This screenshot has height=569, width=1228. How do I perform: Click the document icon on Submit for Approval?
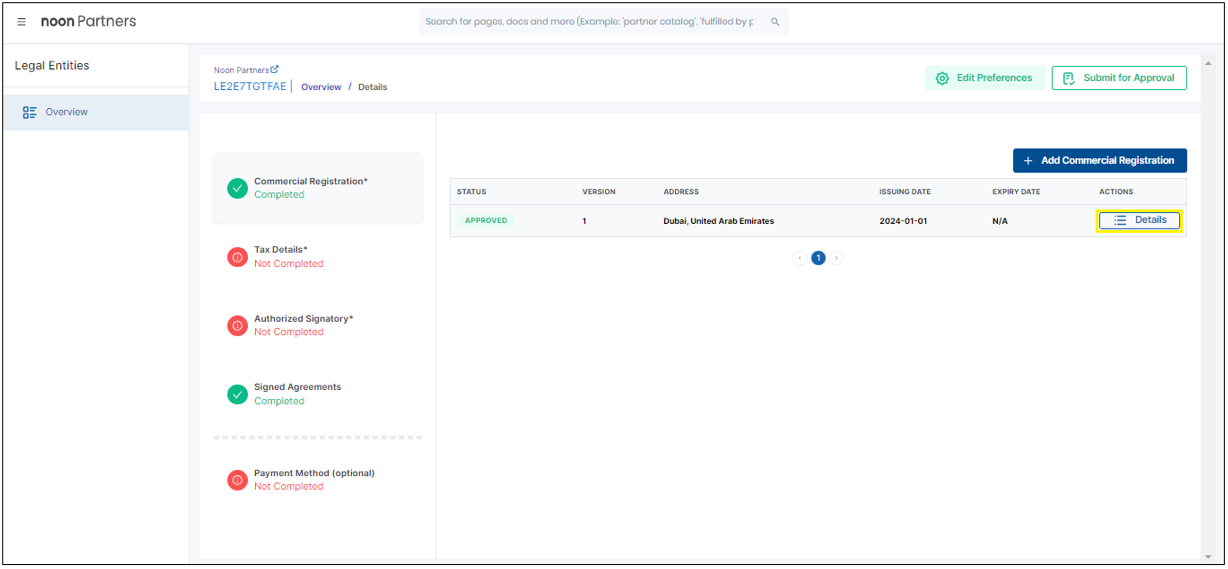[x=1068, y=78]
